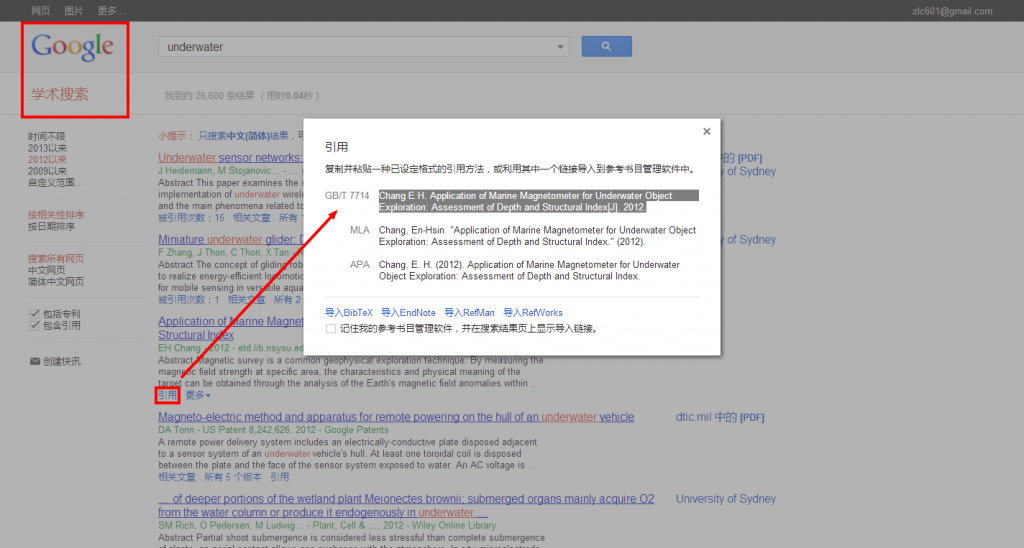Open 自定义范围 date filter
Image resolution: width=1024 pixels, height=548 pixels.
click(x=55, y=183)
